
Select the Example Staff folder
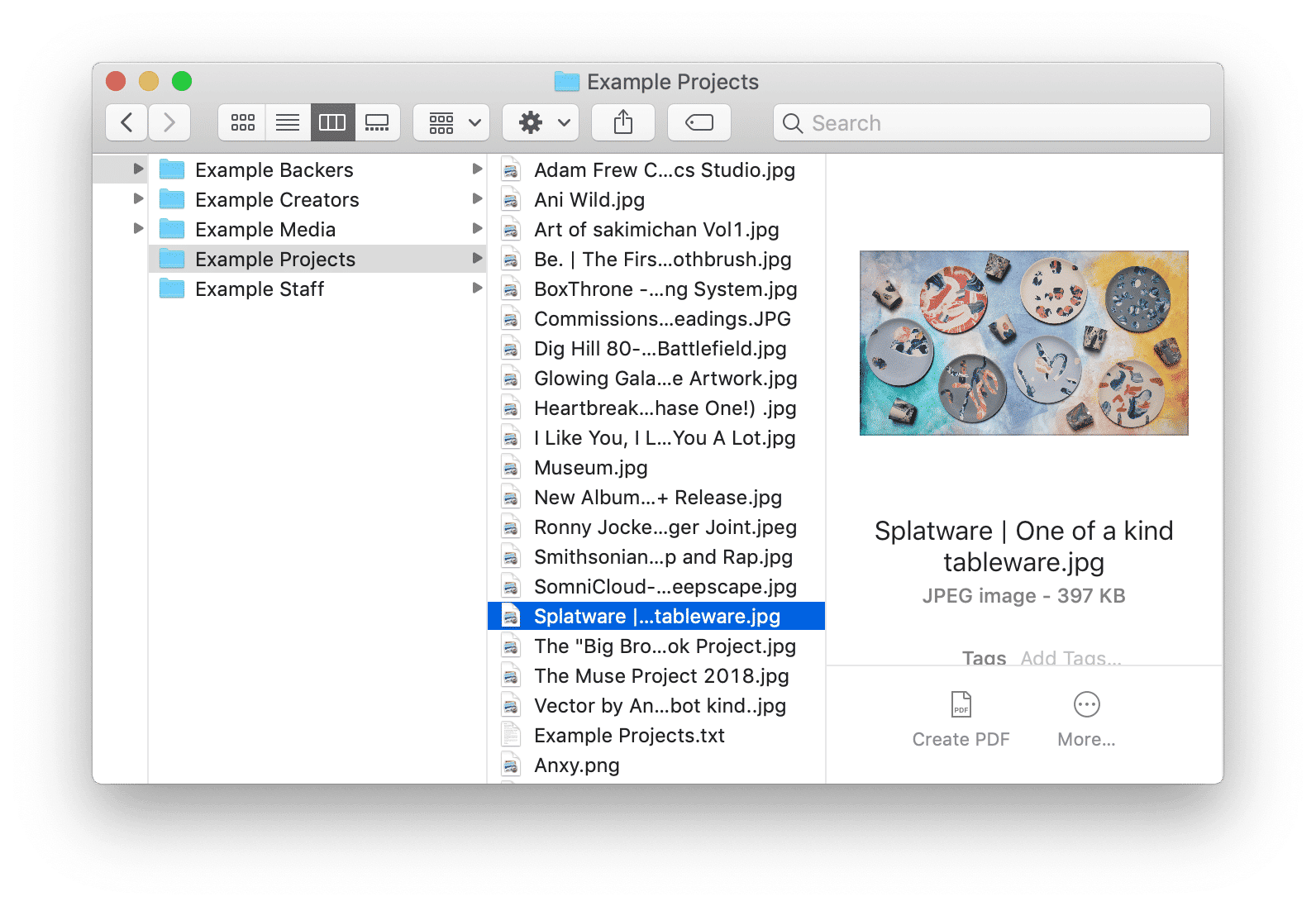(317, 288)
